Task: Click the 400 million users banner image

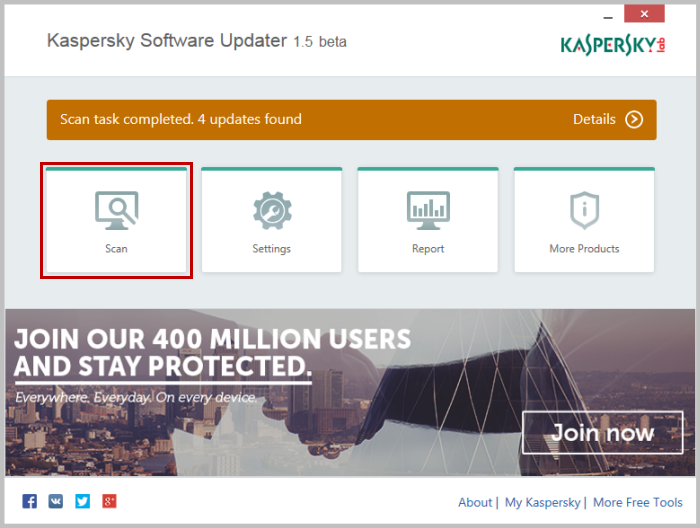Action: click(x=350, y=392)
